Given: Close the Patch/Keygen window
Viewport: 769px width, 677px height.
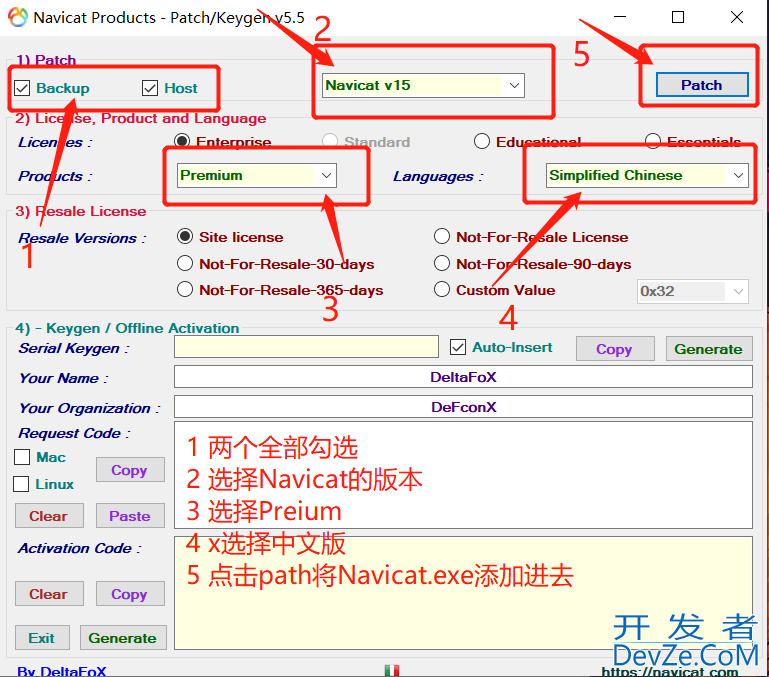Looking at the screenshot, I should pos(737,17).
